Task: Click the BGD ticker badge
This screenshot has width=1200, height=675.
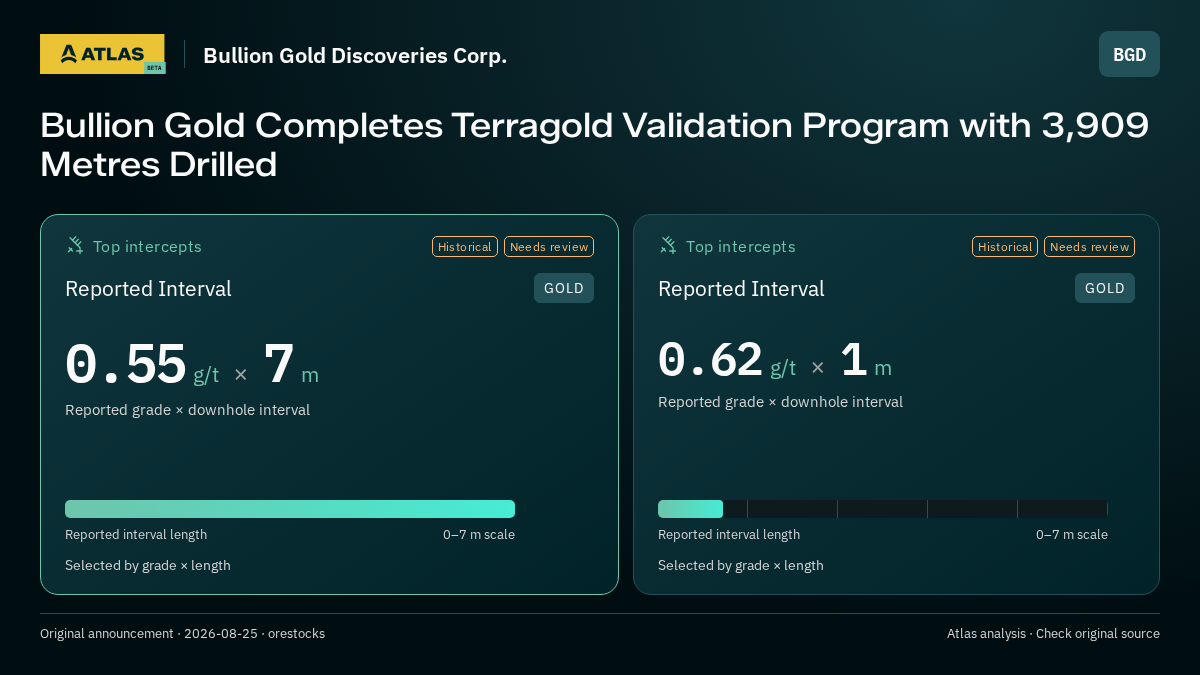Action: pyautogui.click(x=1129, y=54)
